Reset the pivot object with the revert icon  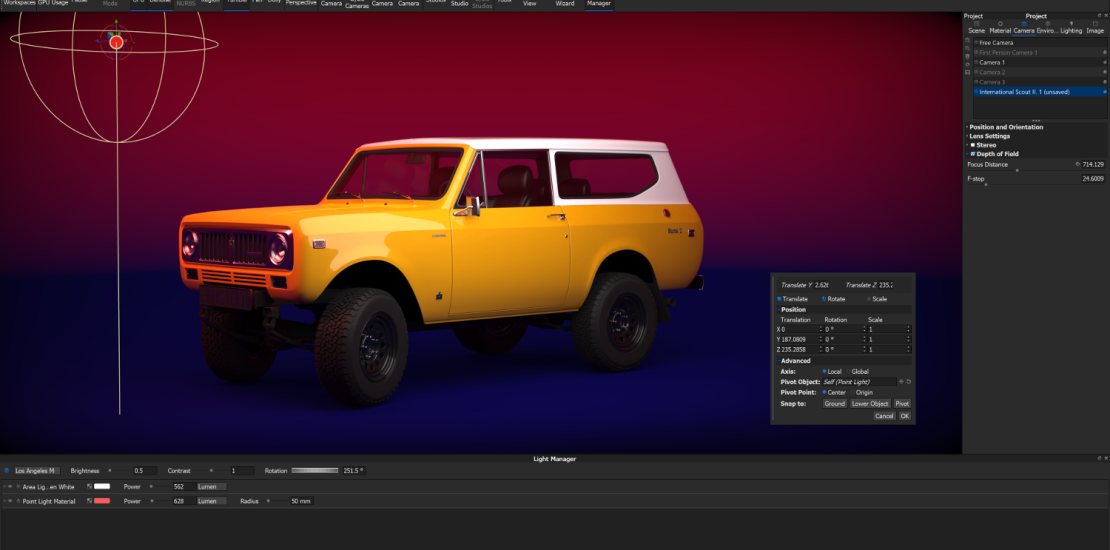click(908, 382)
